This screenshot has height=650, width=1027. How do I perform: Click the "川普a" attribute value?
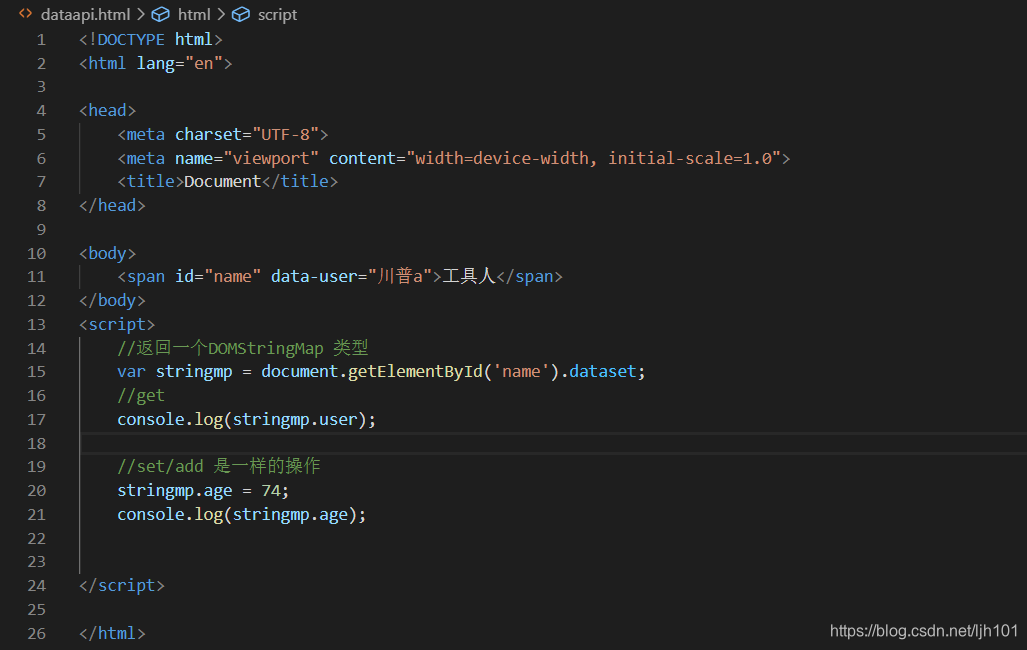click(400, 277)
